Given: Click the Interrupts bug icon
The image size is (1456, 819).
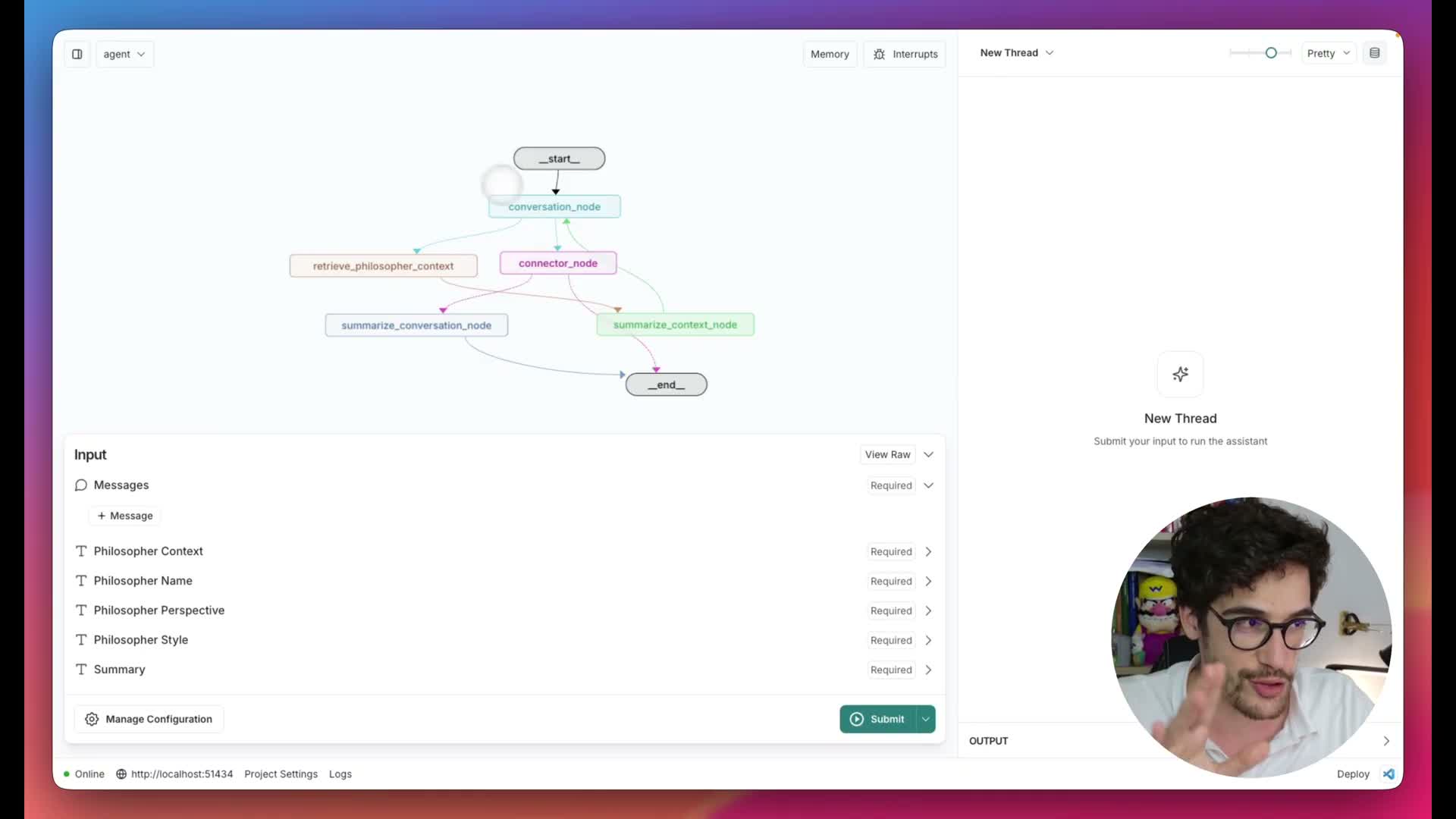Looking at the screenshot, I should tap(879, 54).
